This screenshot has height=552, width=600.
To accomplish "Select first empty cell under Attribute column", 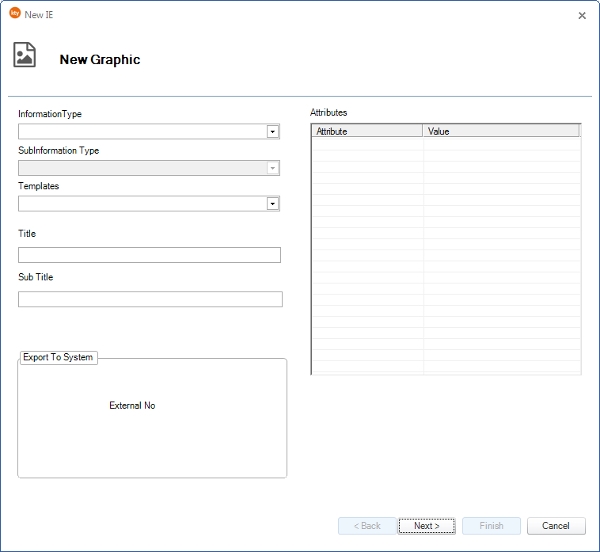I will pos(367,143).
